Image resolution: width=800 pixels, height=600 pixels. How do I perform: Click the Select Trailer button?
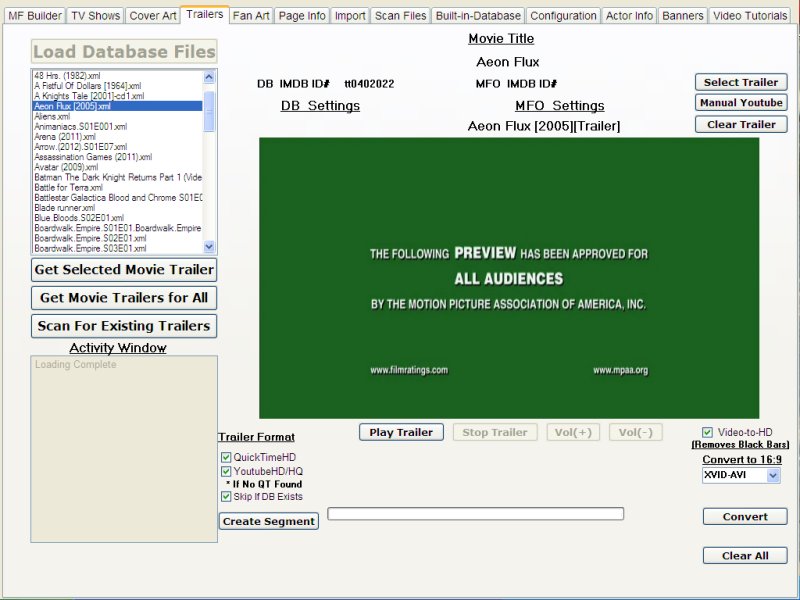(741, 82)
